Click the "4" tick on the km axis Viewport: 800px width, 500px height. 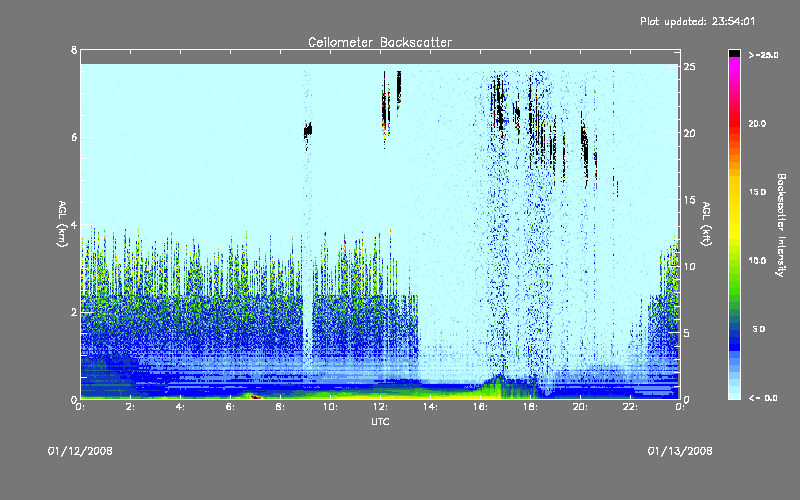point(74,225)
